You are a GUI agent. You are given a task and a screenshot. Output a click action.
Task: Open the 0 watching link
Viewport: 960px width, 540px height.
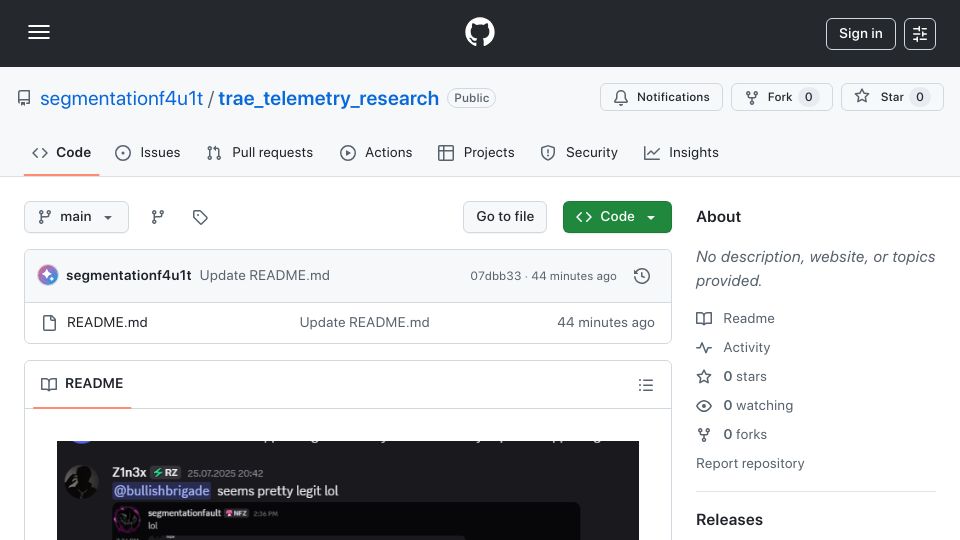[x=744, y=405]
